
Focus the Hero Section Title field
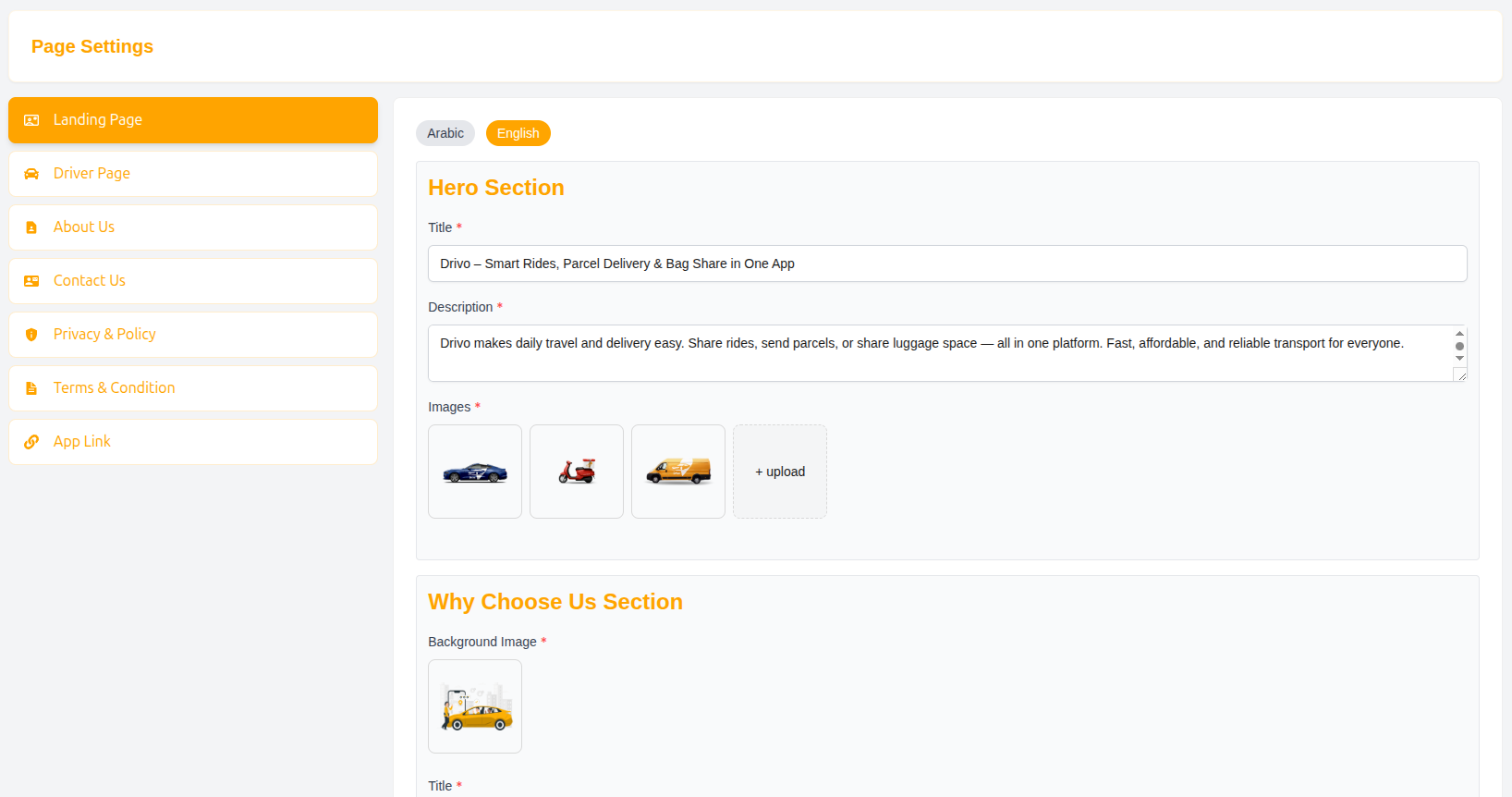point(947,264)
